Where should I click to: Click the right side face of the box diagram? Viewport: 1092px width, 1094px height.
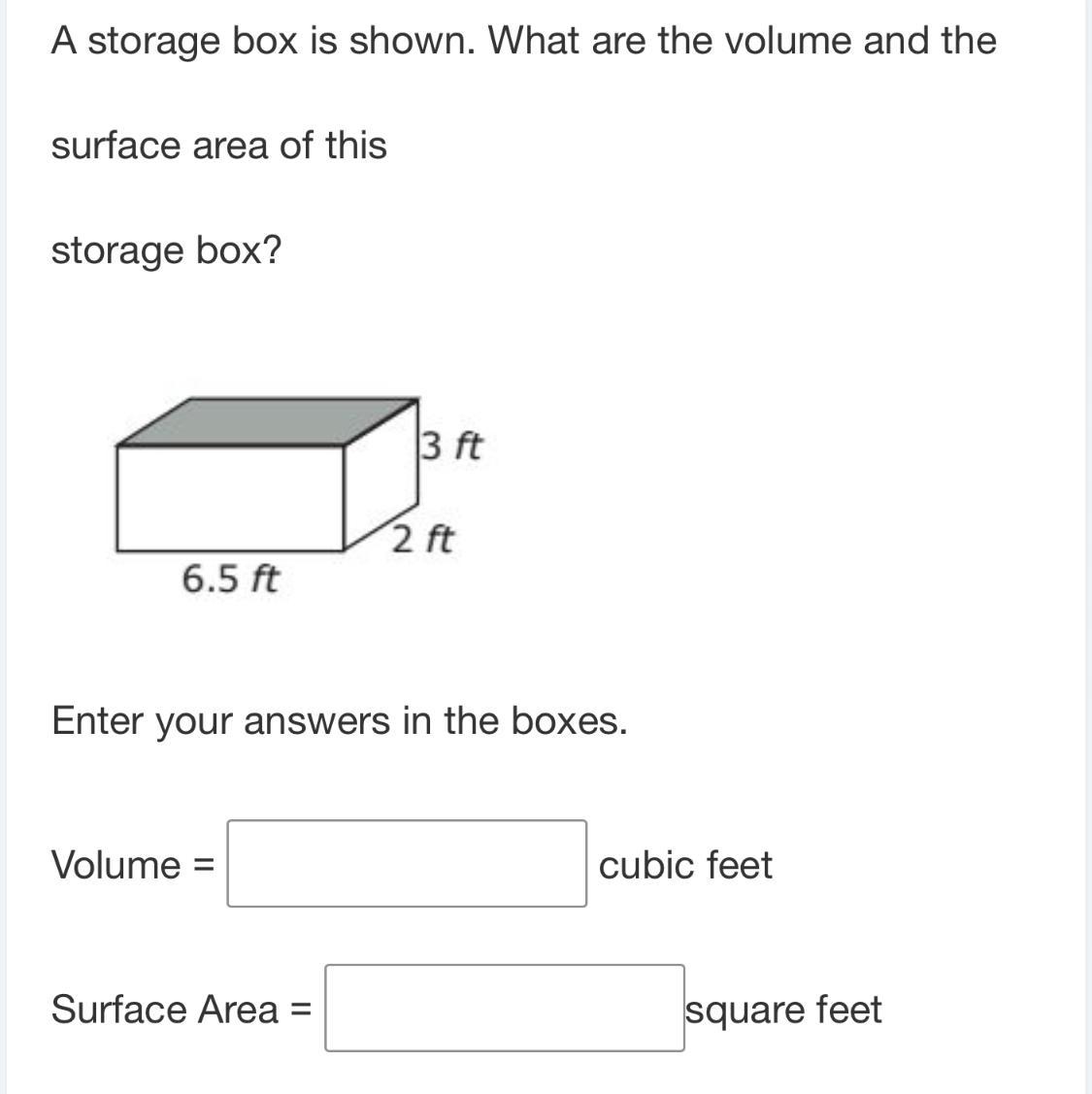pyautogui.click(x=382, y=476)
